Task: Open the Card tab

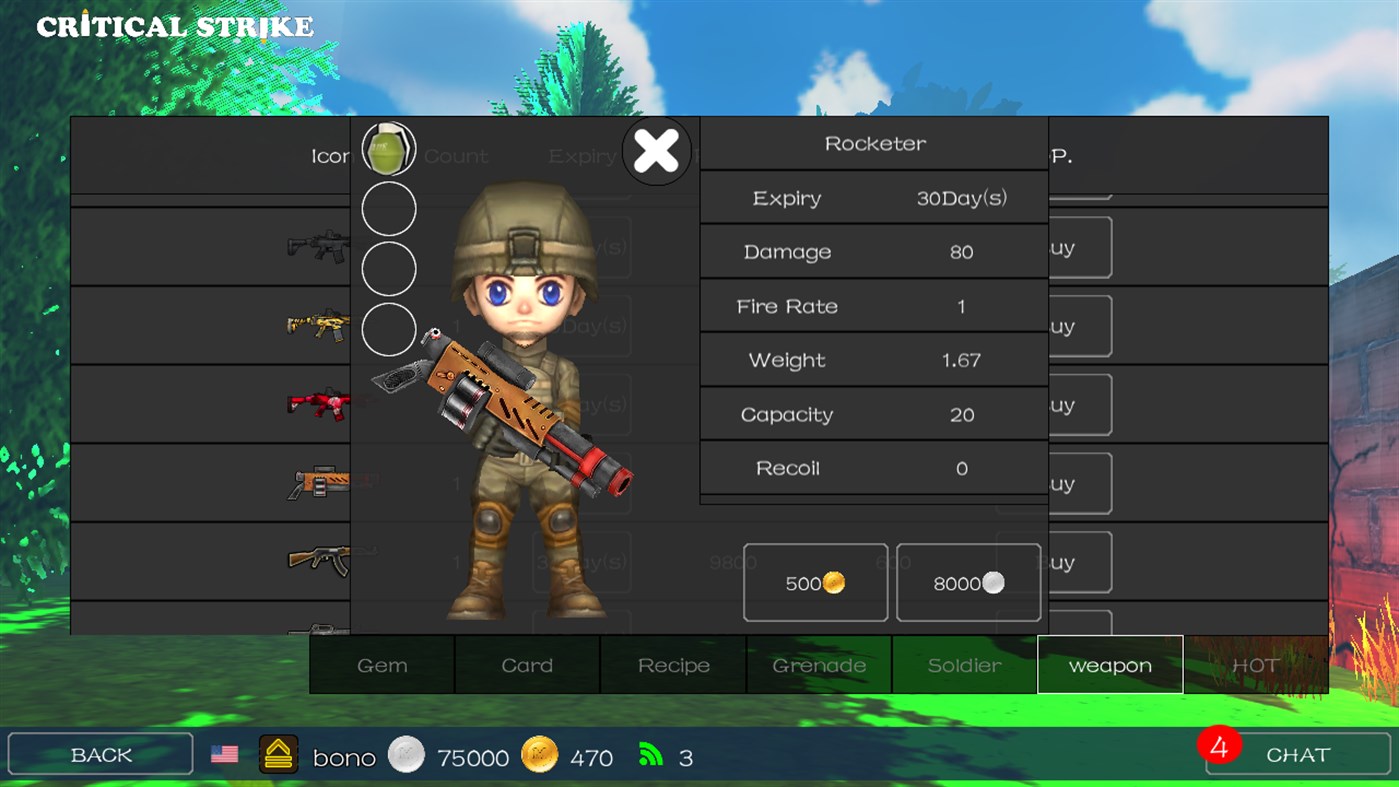Action: tap(527, 664)
